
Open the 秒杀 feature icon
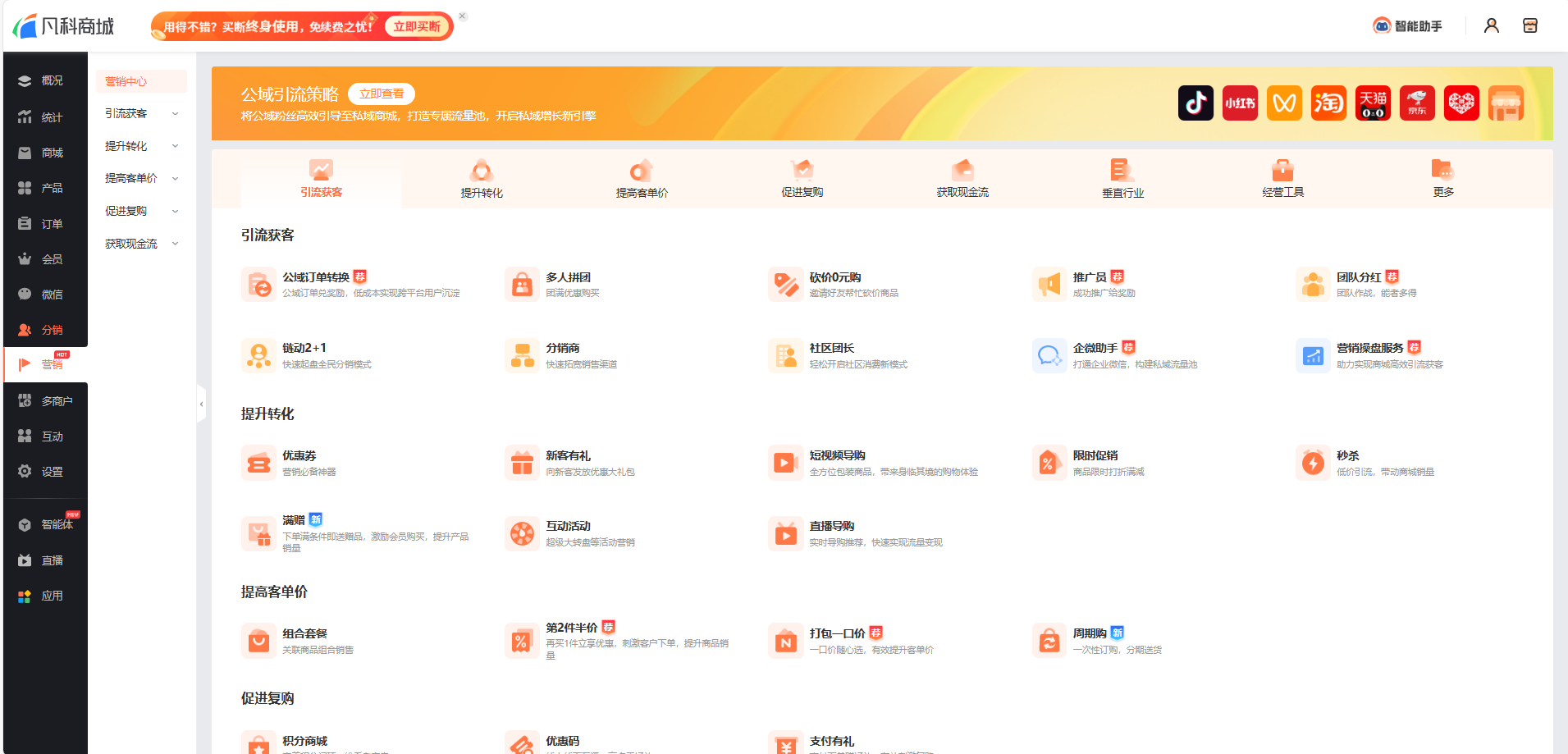1313,463
